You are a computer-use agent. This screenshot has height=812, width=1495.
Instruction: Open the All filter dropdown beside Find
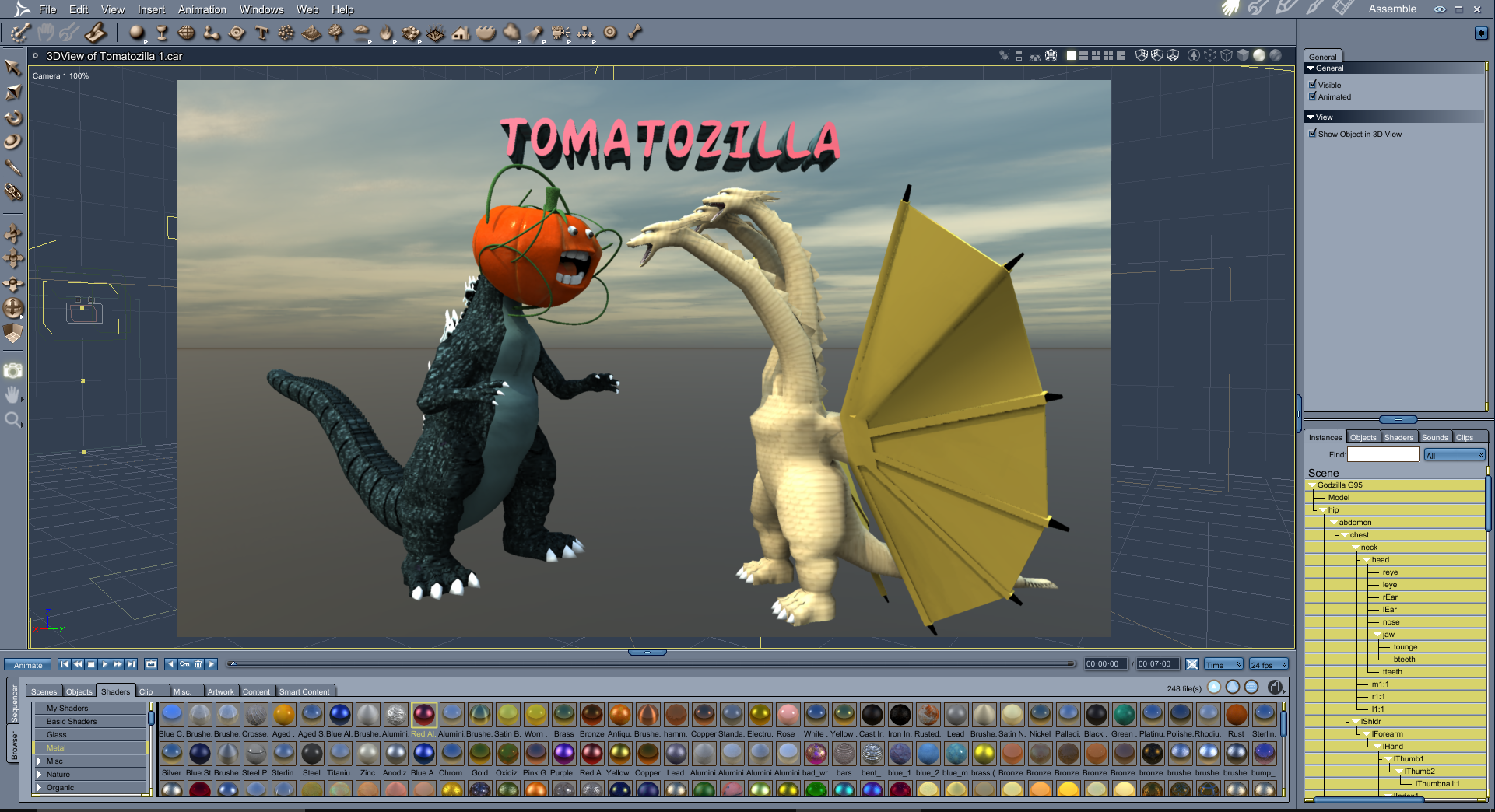tap(1455, 455)
